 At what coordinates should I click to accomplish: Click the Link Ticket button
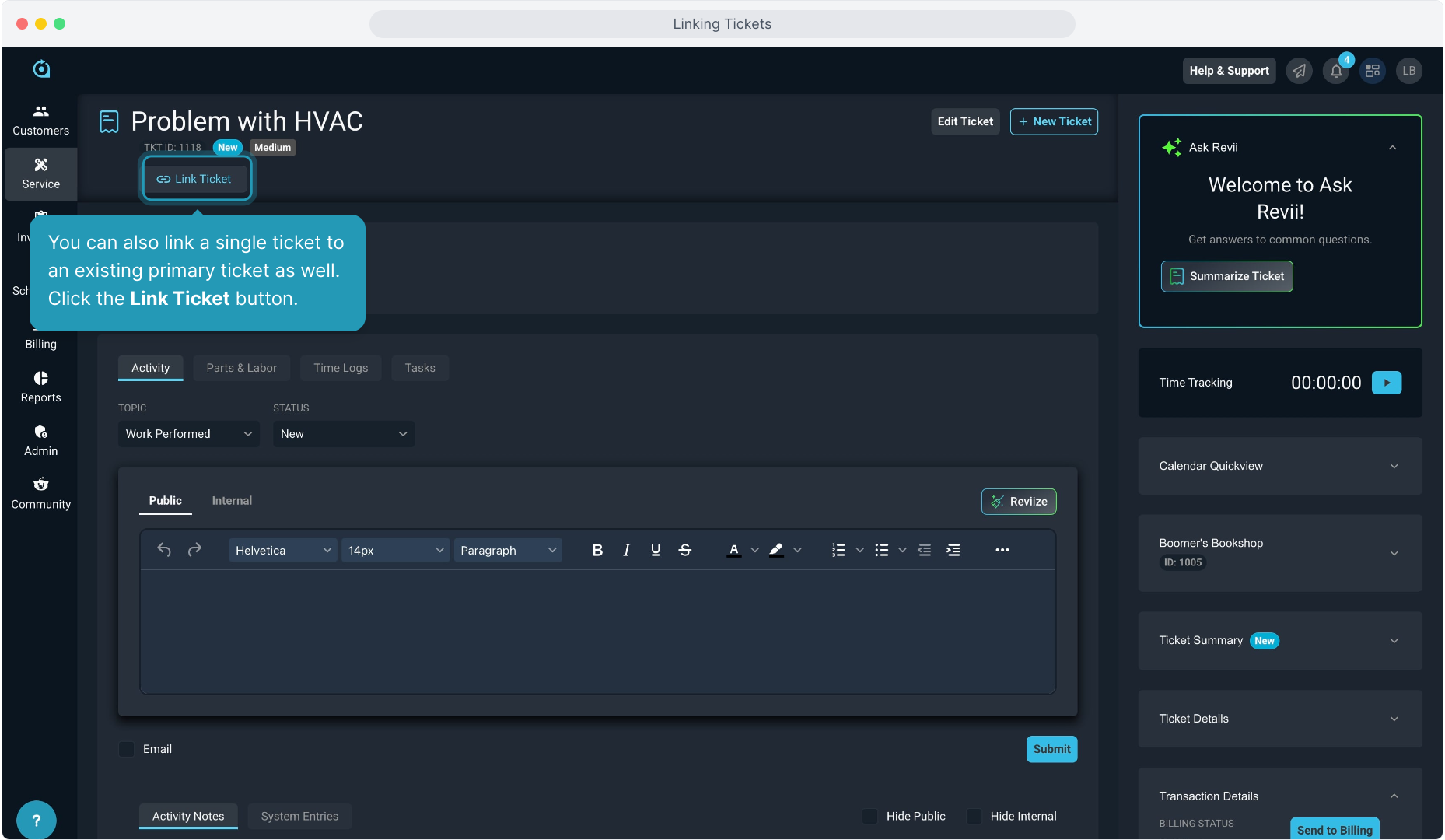point(195,179)
